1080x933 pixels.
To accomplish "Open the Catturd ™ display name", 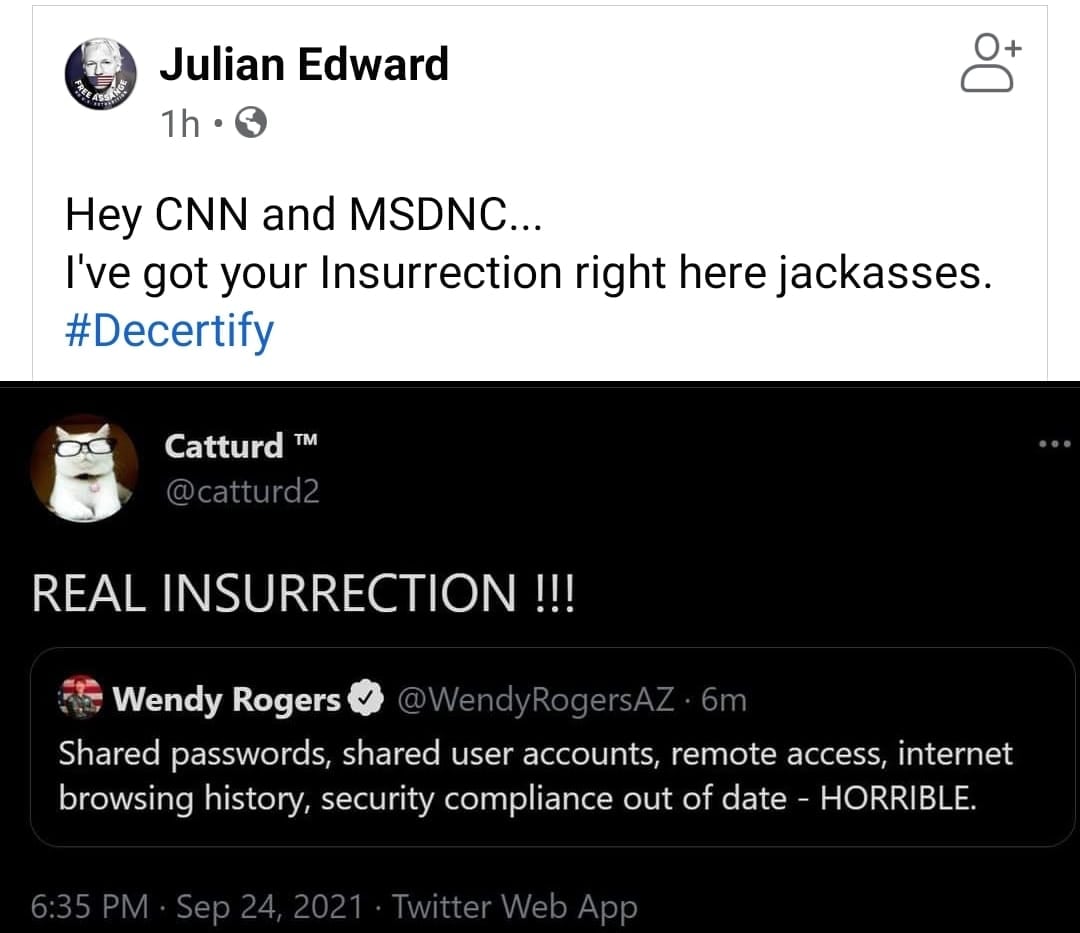I will pyautogui.click(x=240, y=446).
